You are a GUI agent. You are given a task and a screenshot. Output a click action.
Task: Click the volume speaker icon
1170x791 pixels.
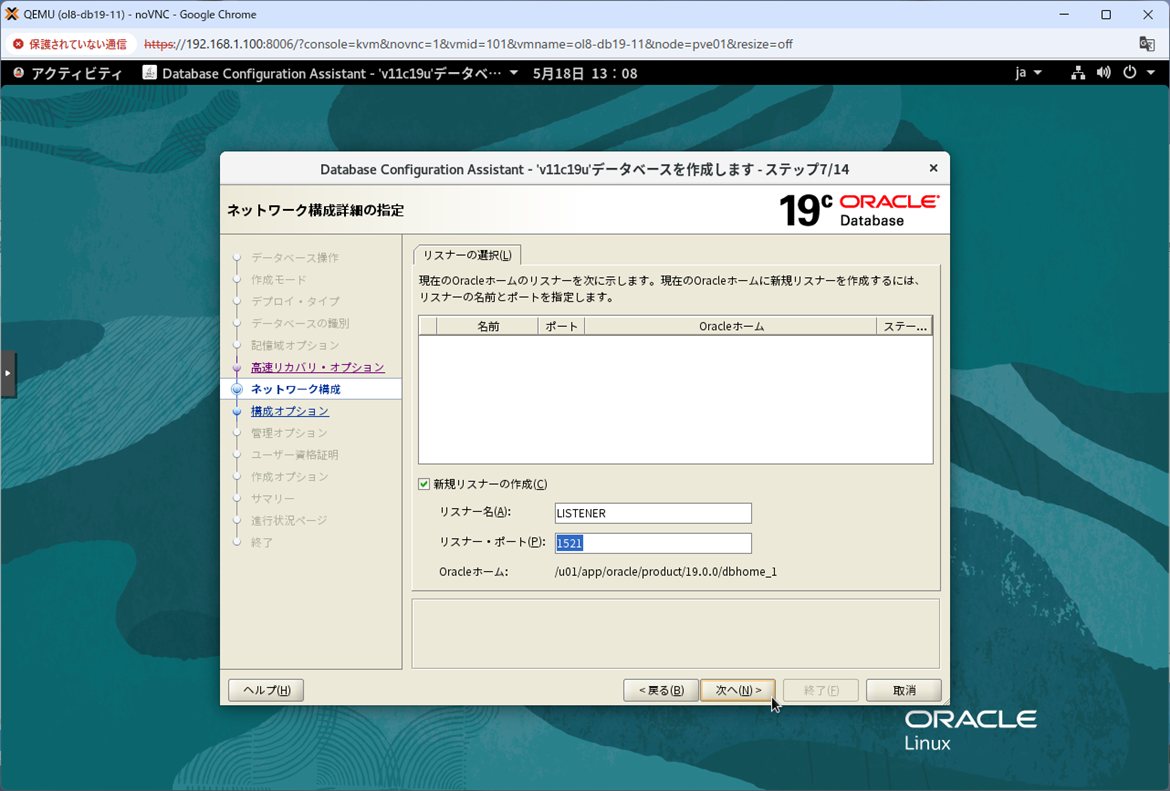click(x=1103, y=73)
